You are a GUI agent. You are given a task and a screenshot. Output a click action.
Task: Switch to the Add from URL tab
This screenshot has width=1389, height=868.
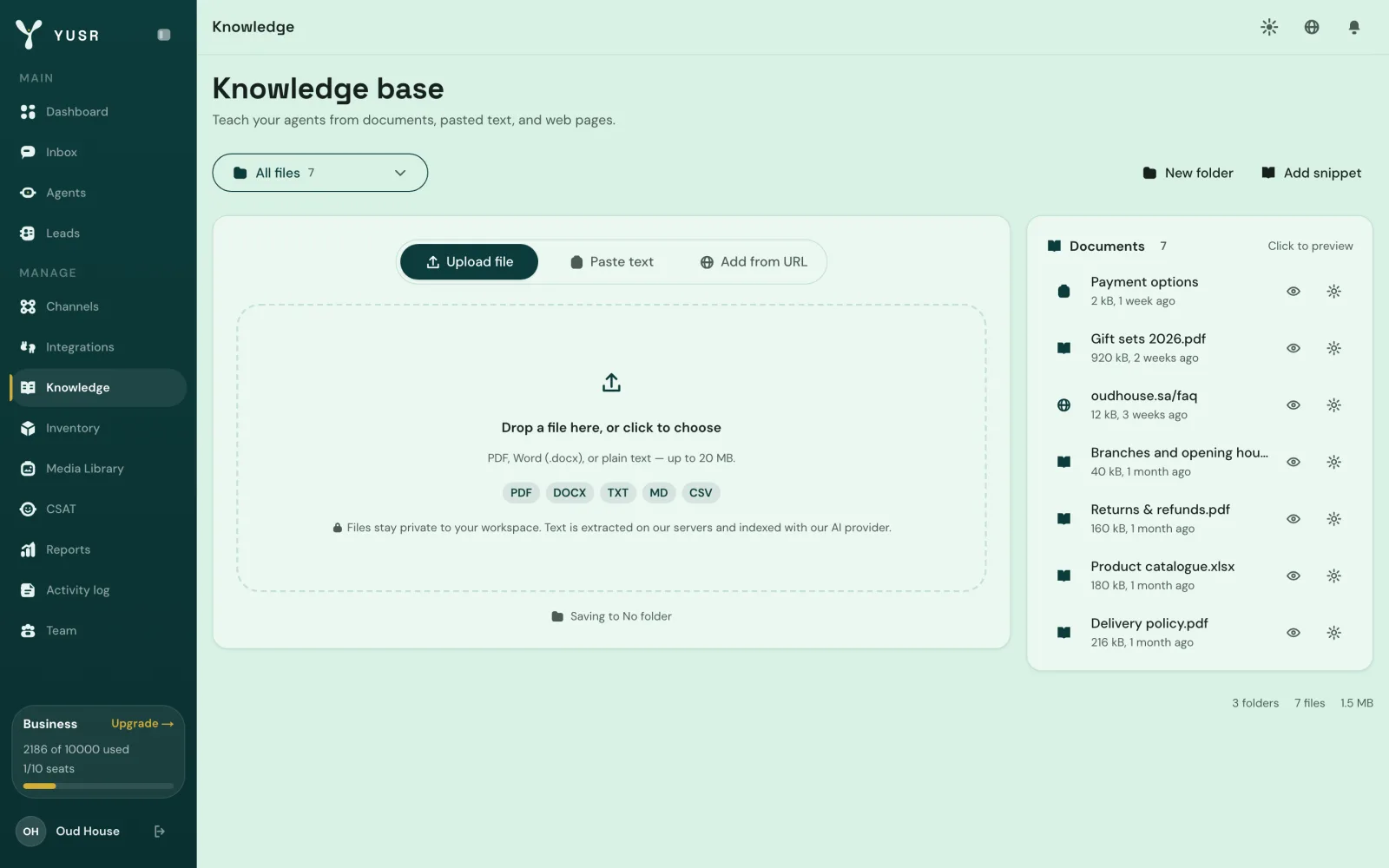click(x=754, y=262)
